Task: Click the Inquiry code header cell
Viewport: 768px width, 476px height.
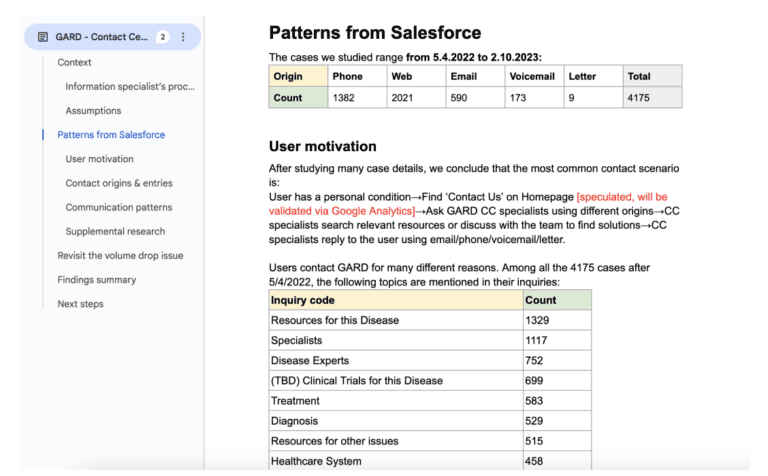Action: pyautogui.click(x=396, y=300)
